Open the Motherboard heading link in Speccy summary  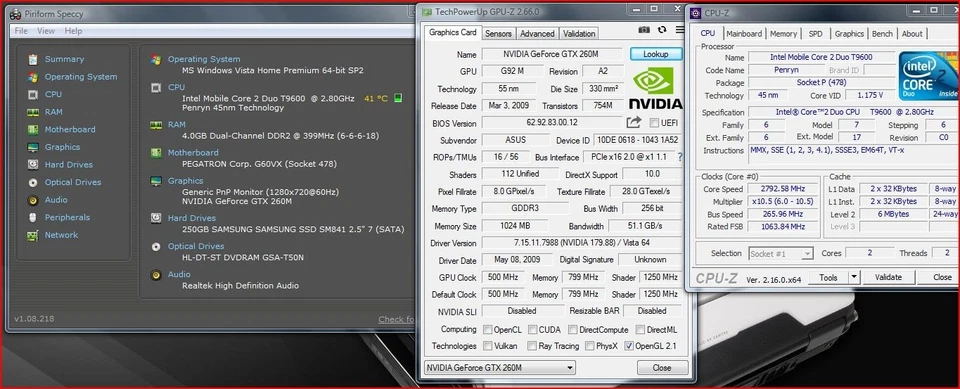(x=193, y=153)
